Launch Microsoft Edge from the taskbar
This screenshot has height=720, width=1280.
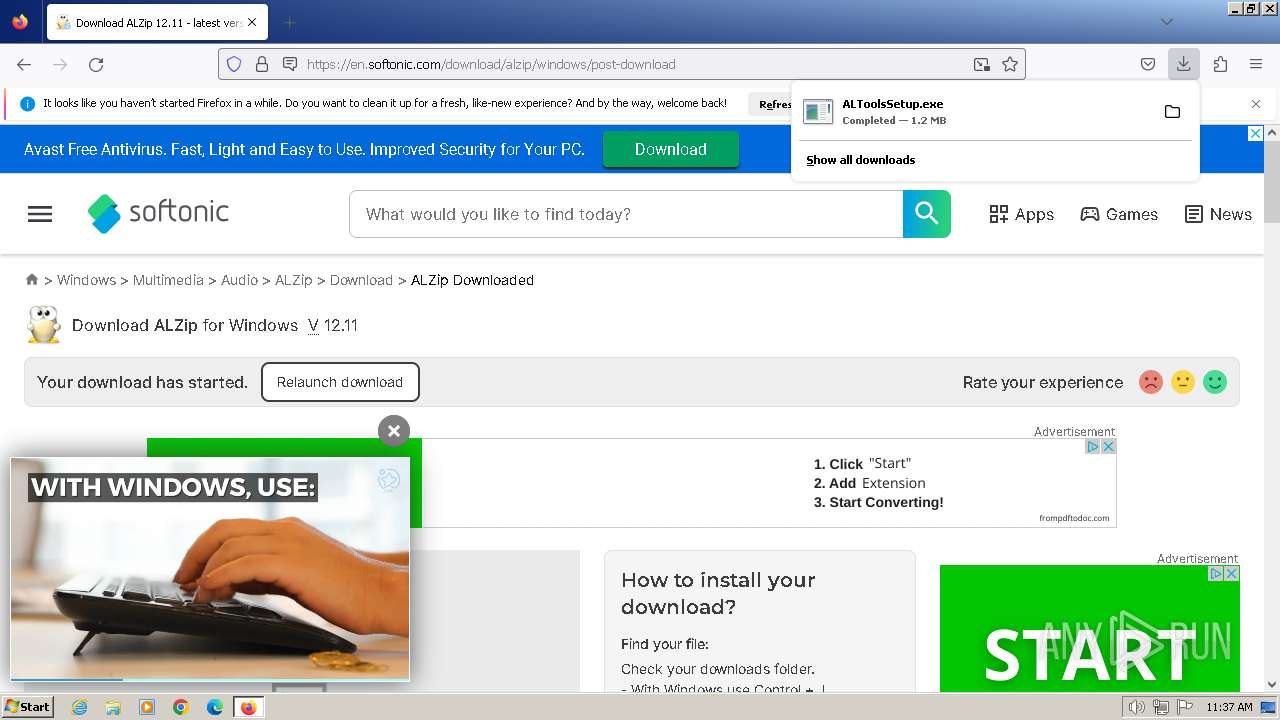tap(215, 707)
